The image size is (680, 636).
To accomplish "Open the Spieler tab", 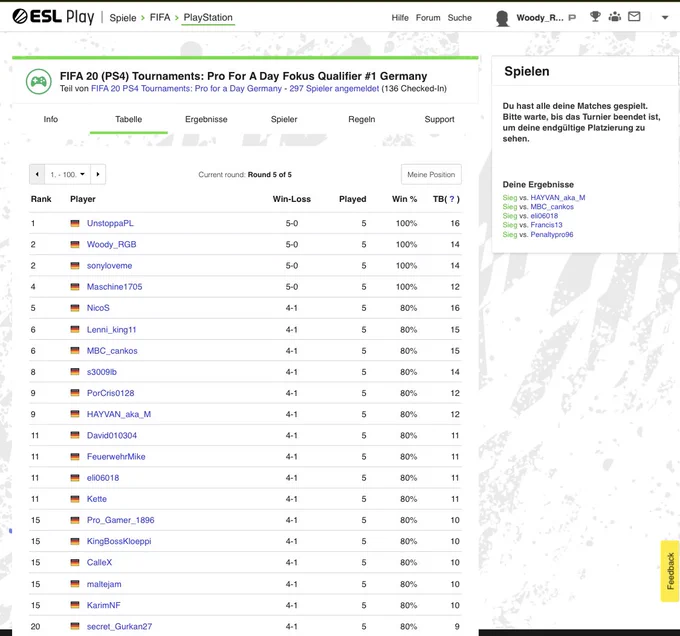I will [284, 119].
